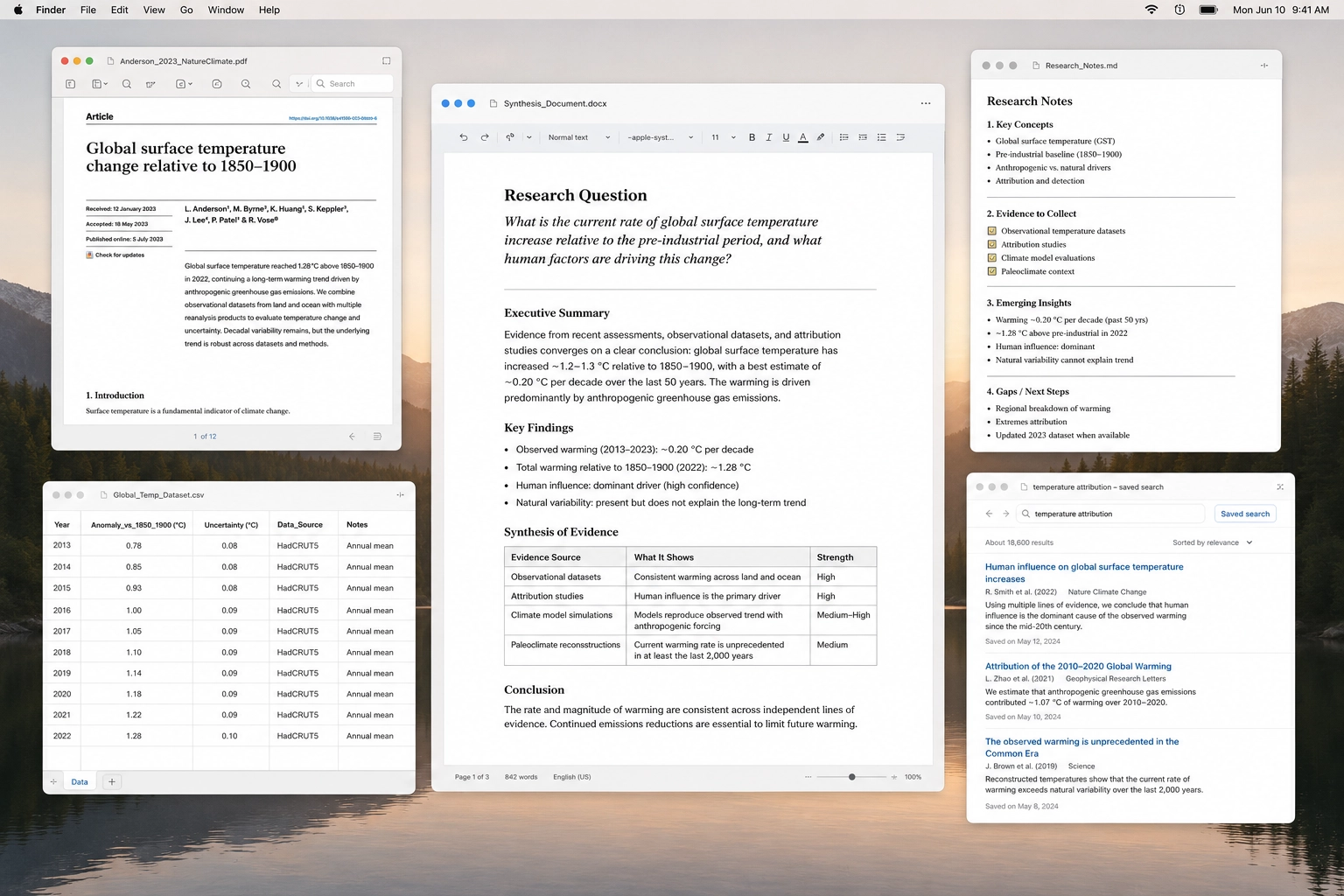Click the temperature attribution search input
This screenshot has height=896, width=1344.
click(1112, 514)
